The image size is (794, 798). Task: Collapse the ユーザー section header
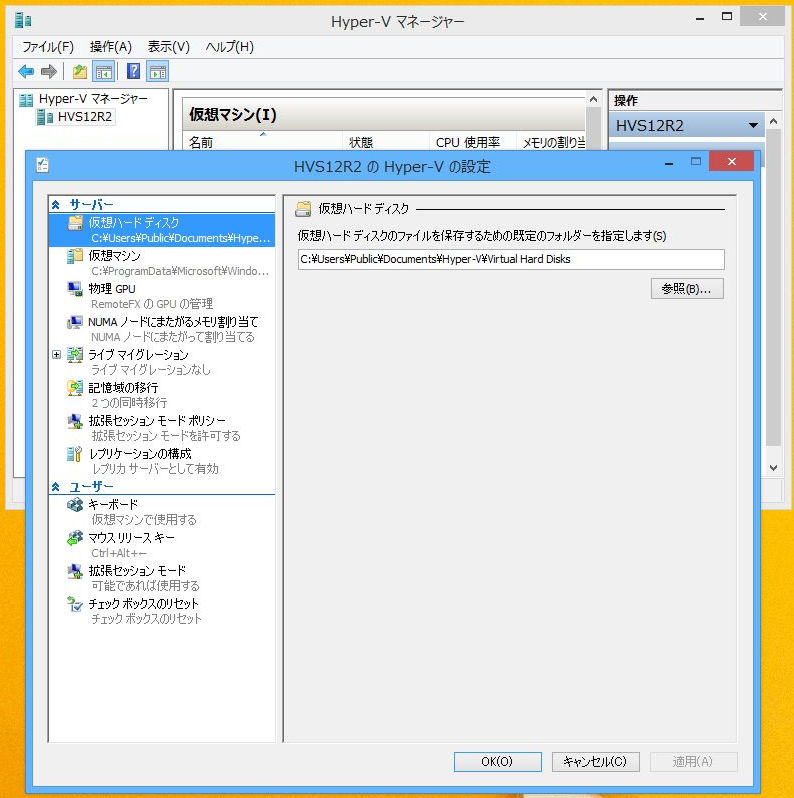(x=55, y=487)
